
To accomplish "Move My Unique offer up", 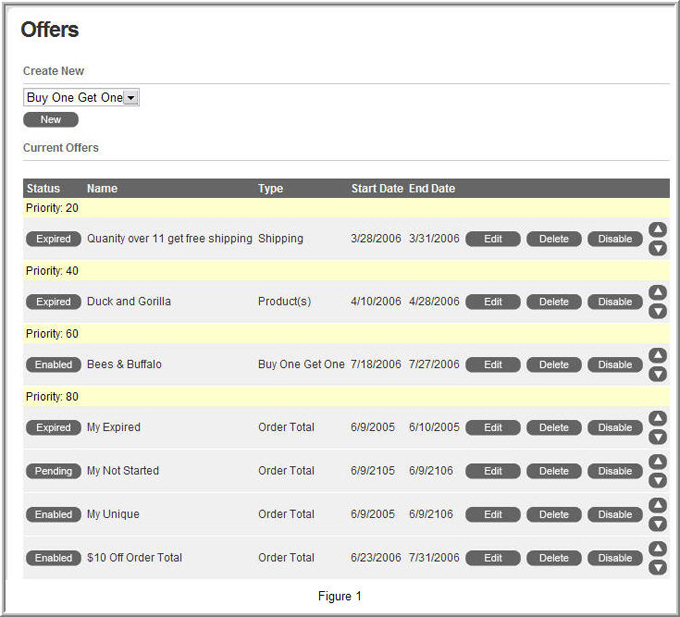I will (657, 505).
